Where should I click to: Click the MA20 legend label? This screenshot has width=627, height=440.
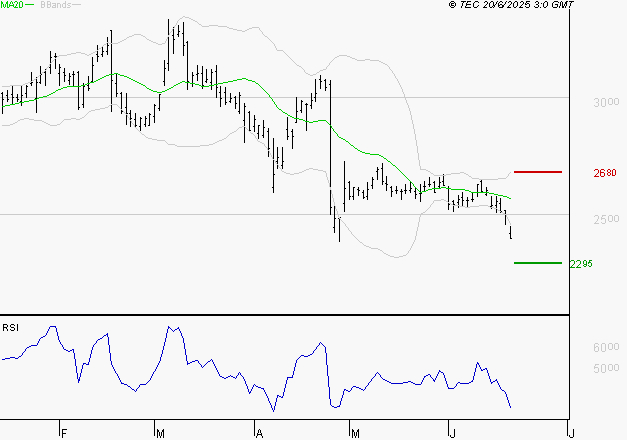11,5
